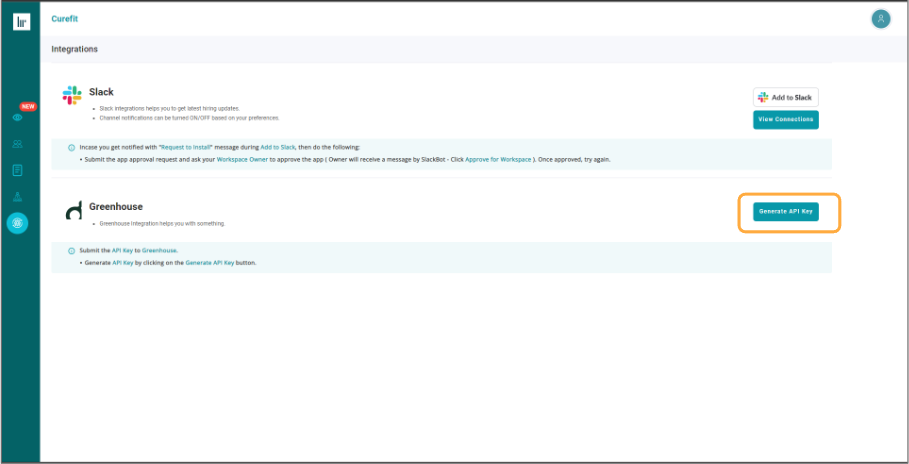909x464 pixels.
Task: Open the user profile avatar
Action: click(881, 19)
